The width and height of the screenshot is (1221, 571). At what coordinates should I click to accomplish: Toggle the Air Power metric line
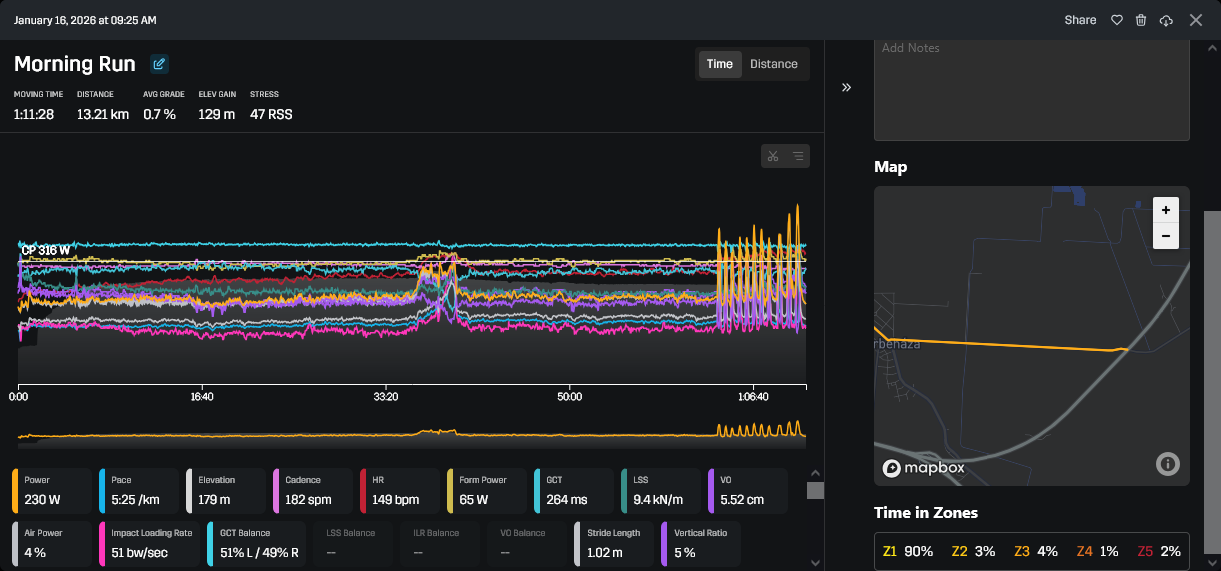[x=51, y=544]
